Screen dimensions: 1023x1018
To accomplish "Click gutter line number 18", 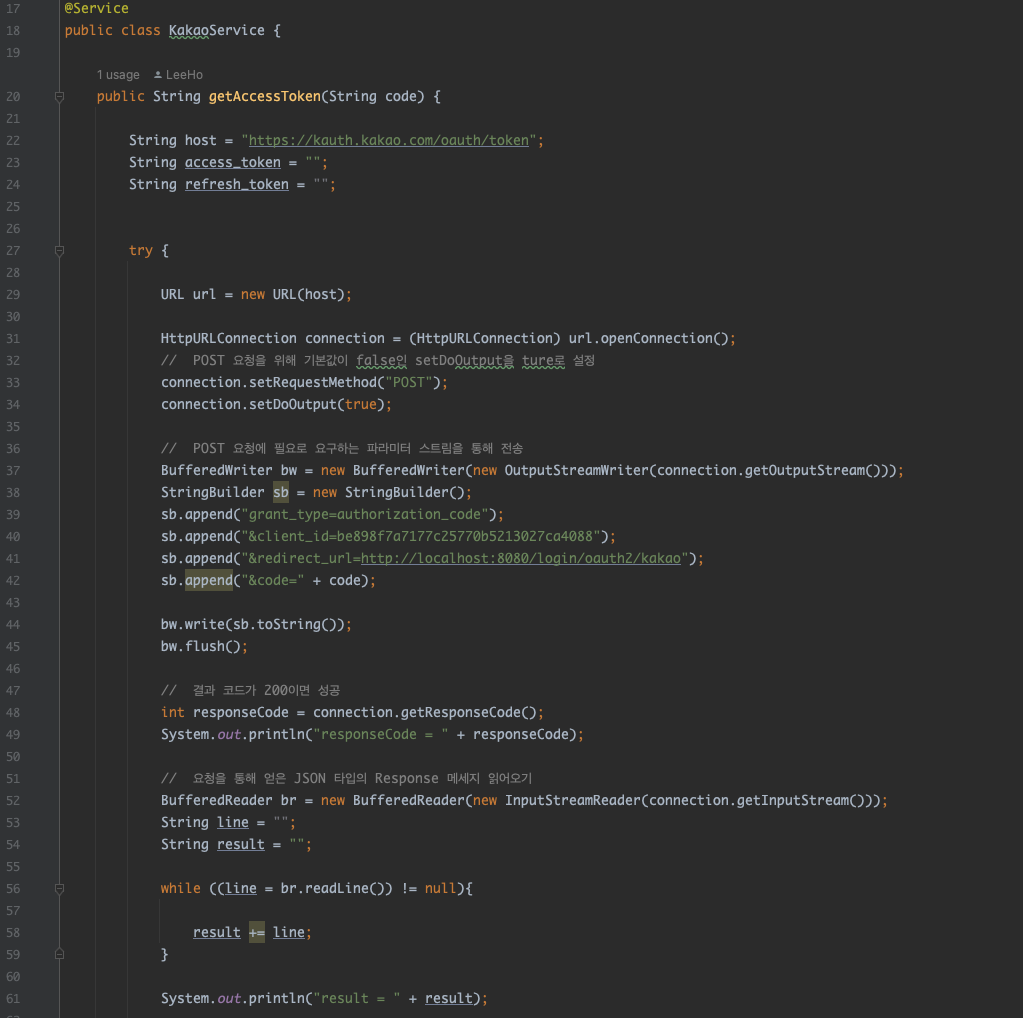I will click(x=13, y=31).
